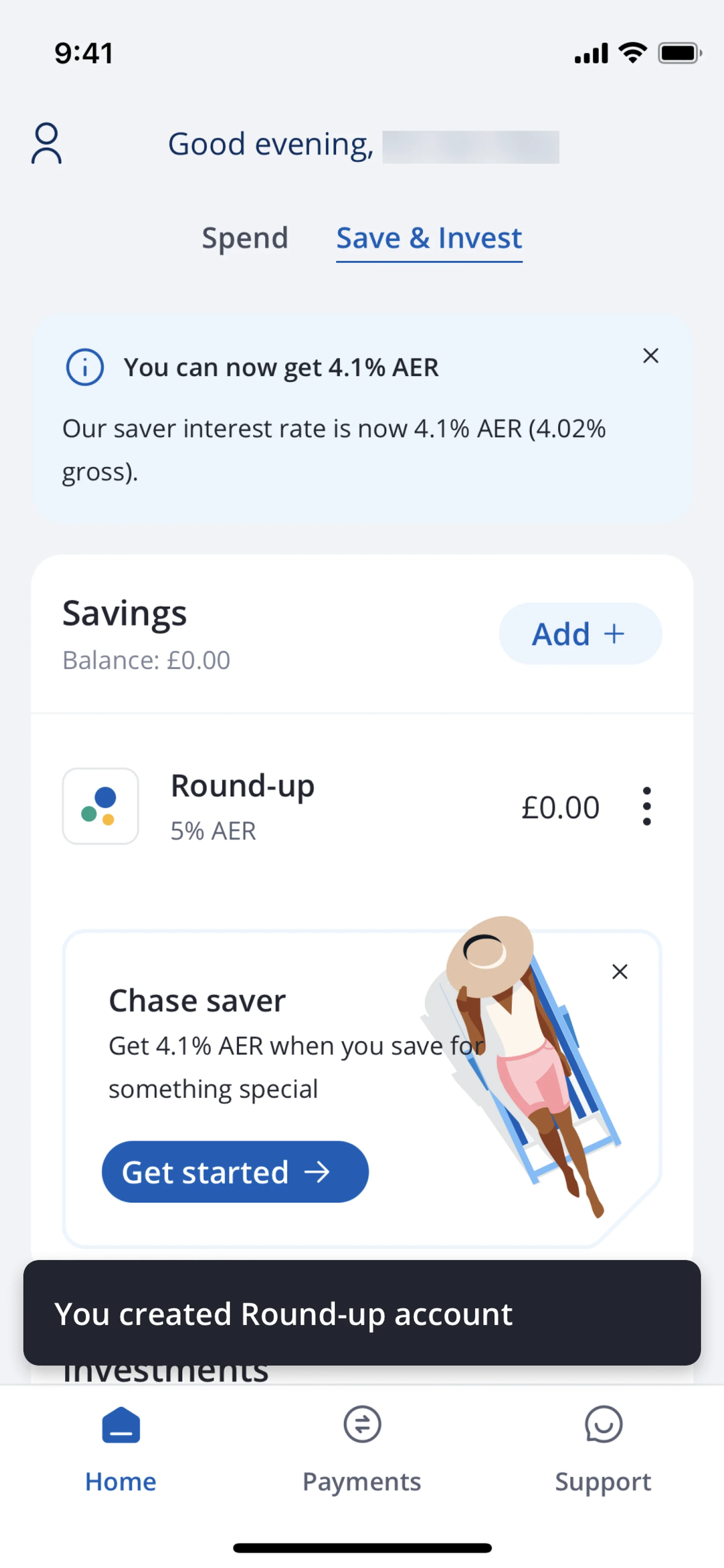
Task: Open Payments via transfer arrows icon
Action: (362, 1424)
